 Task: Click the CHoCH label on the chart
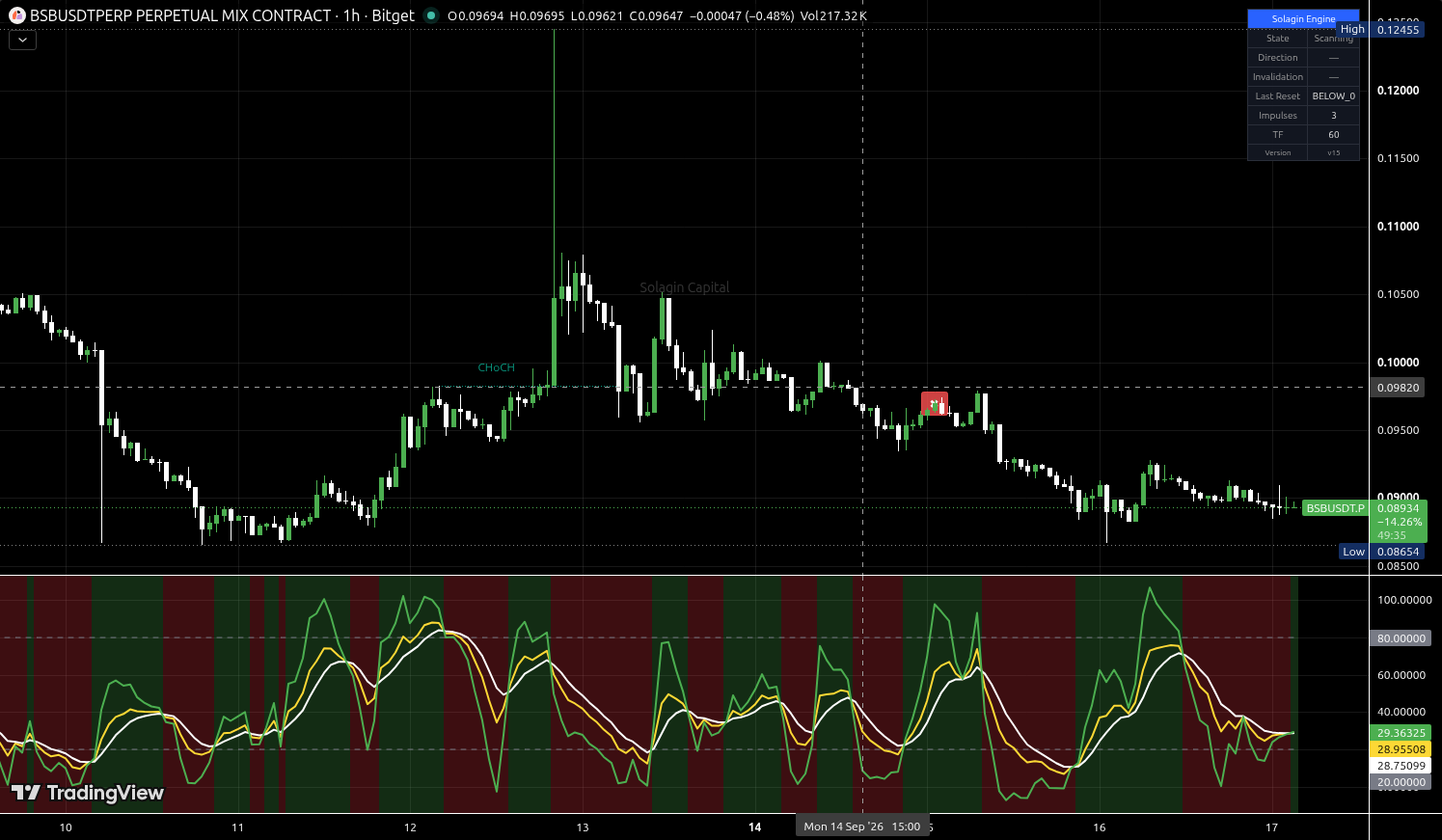click(x=497, y=367)
